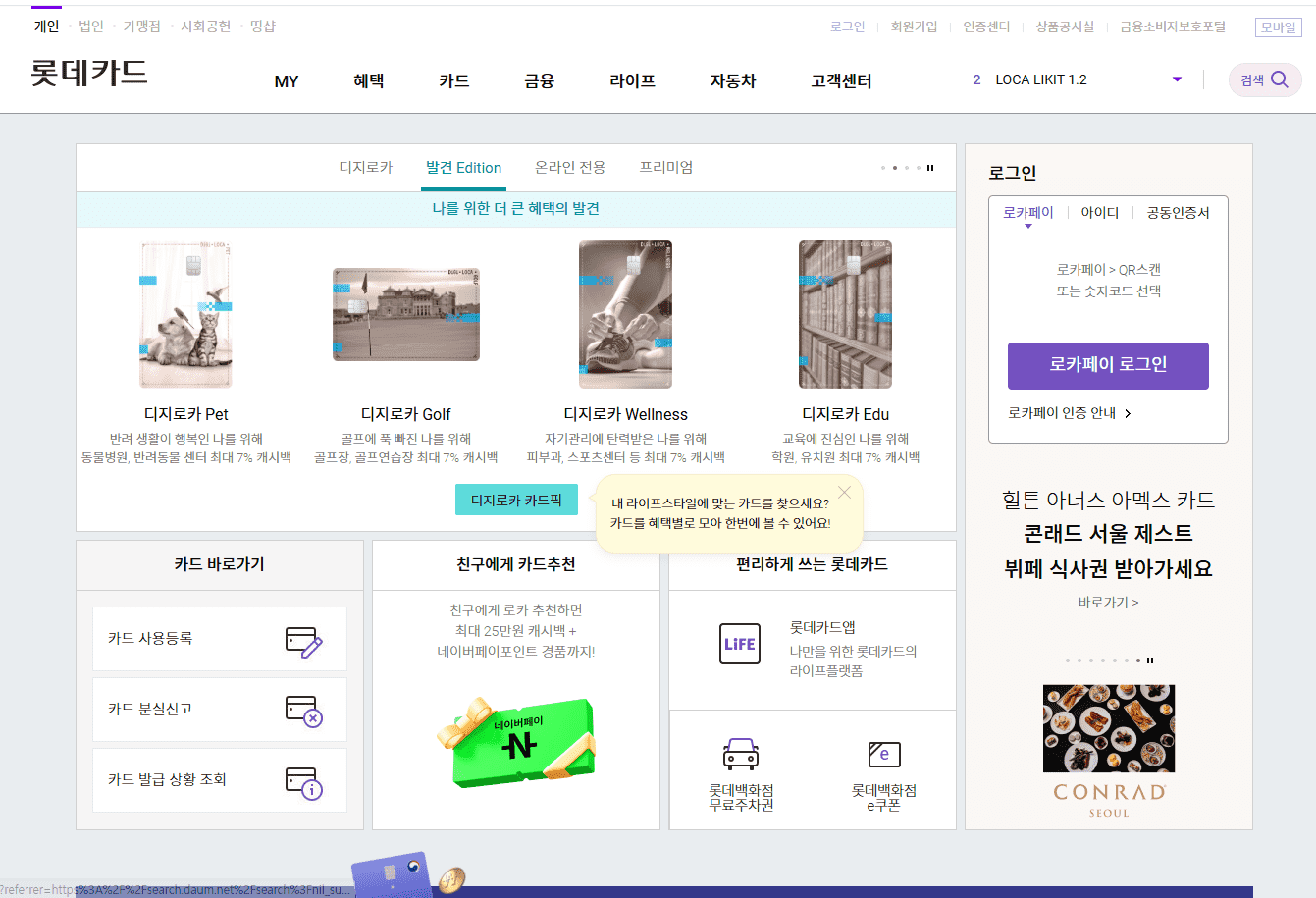The height and width of the screenshot is (898, 1316).
Task: Click the Naver Pay green gift image
Action: 516,741
